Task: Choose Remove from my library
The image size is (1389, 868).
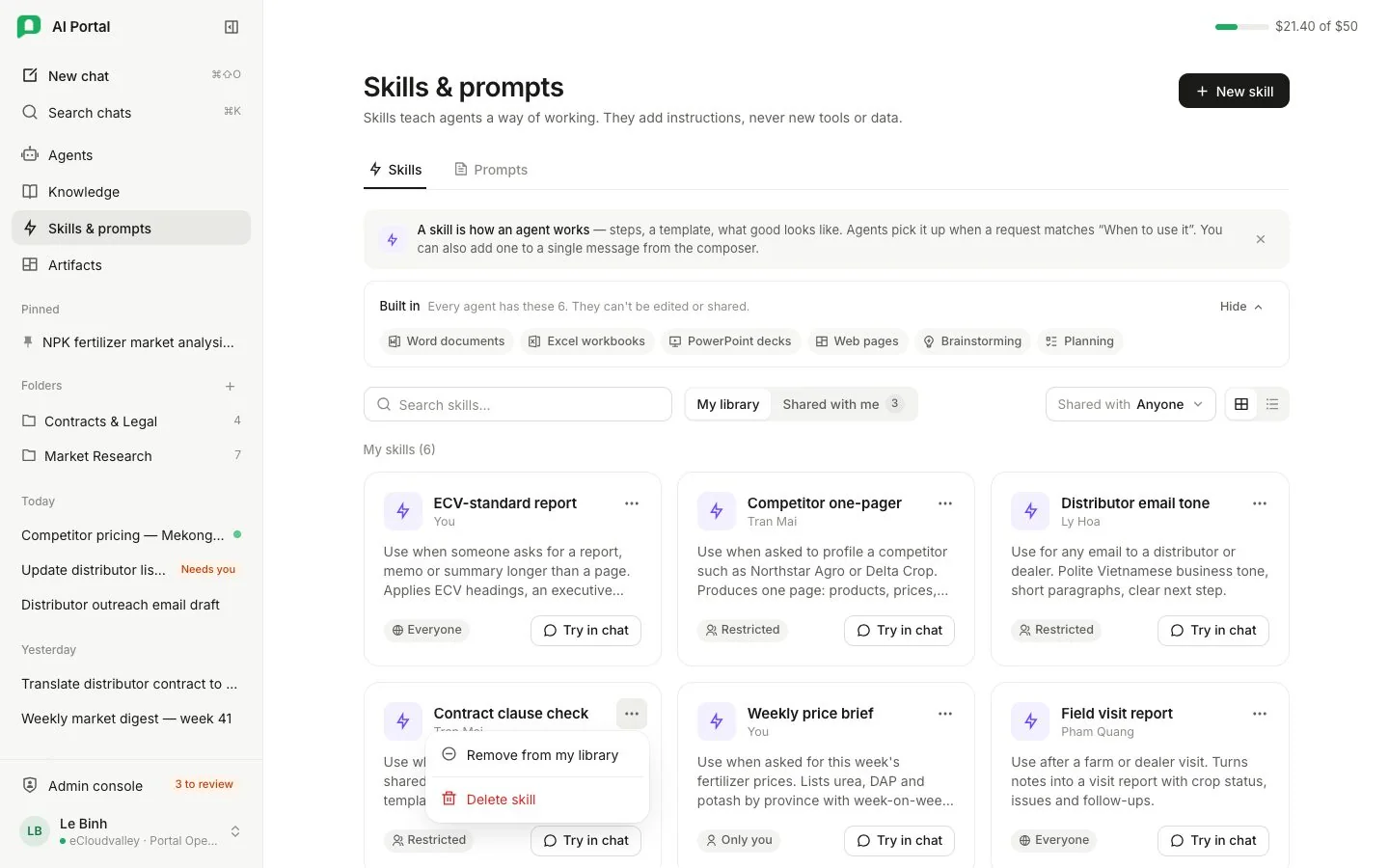Action: (536, 755)
